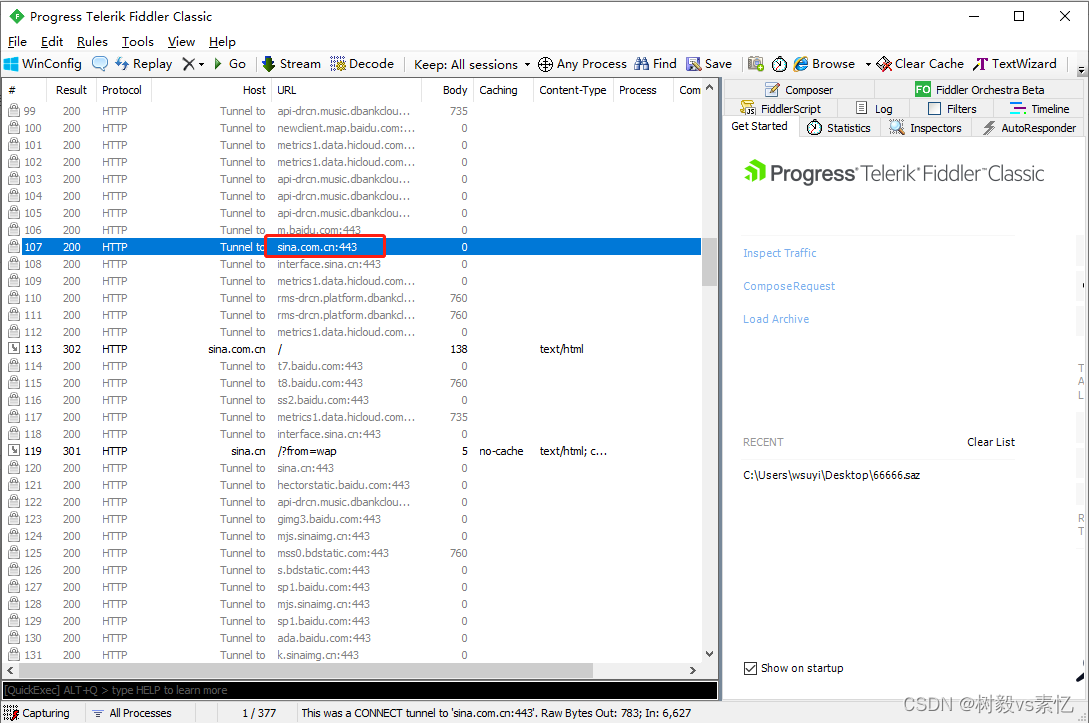Click the Inspect Traffic link
The image size is (1089, 723).
tap(779, 253)
